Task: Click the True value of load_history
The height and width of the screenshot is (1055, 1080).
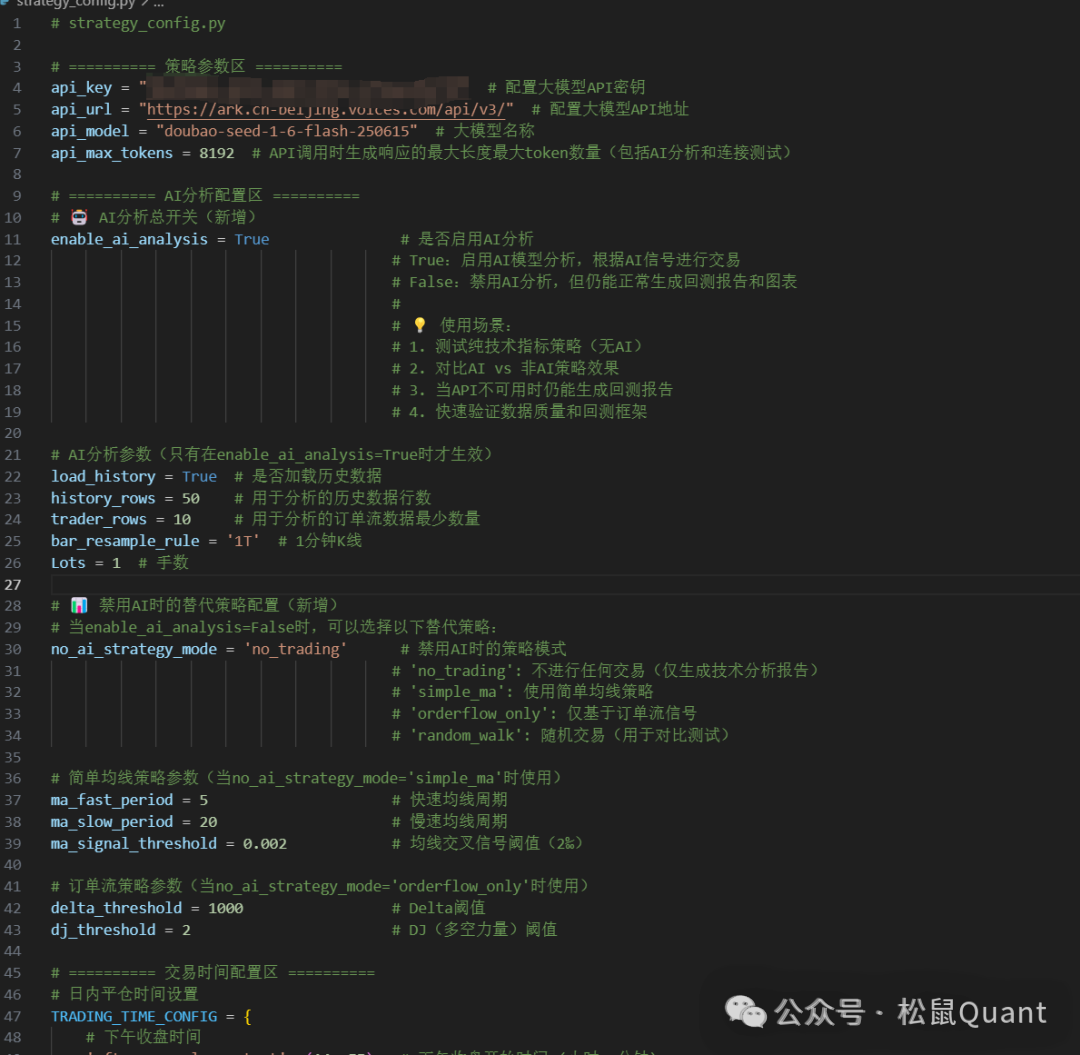Action: point(199,477)
